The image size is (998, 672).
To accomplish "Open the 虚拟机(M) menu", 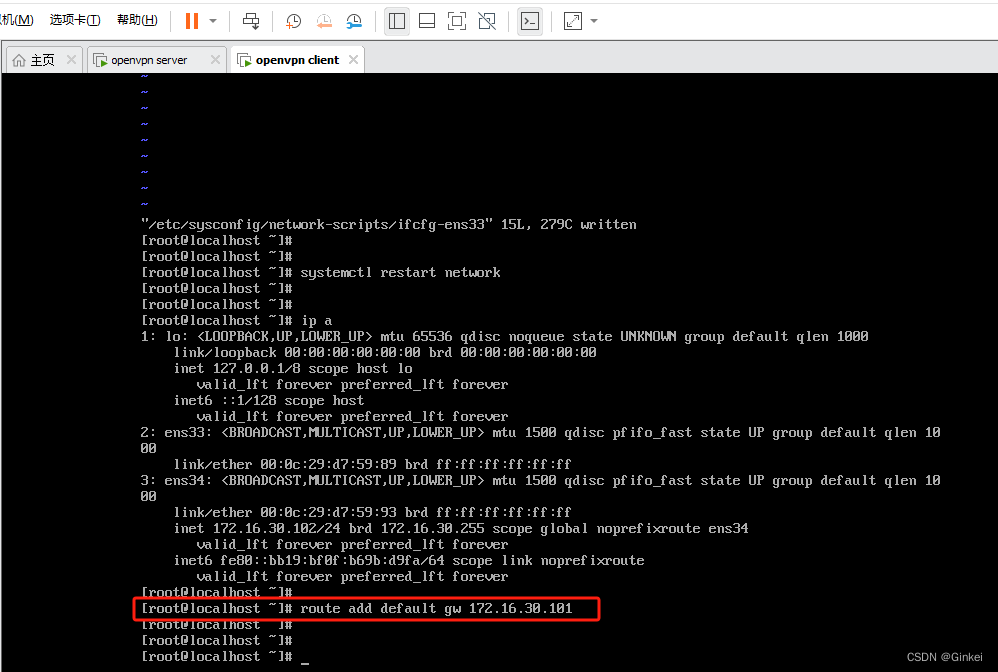I will coord(17,20).
